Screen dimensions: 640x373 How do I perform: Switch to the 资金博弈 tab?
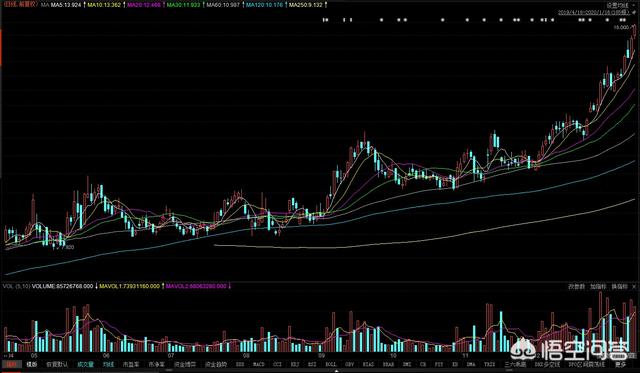coord(185,364)
